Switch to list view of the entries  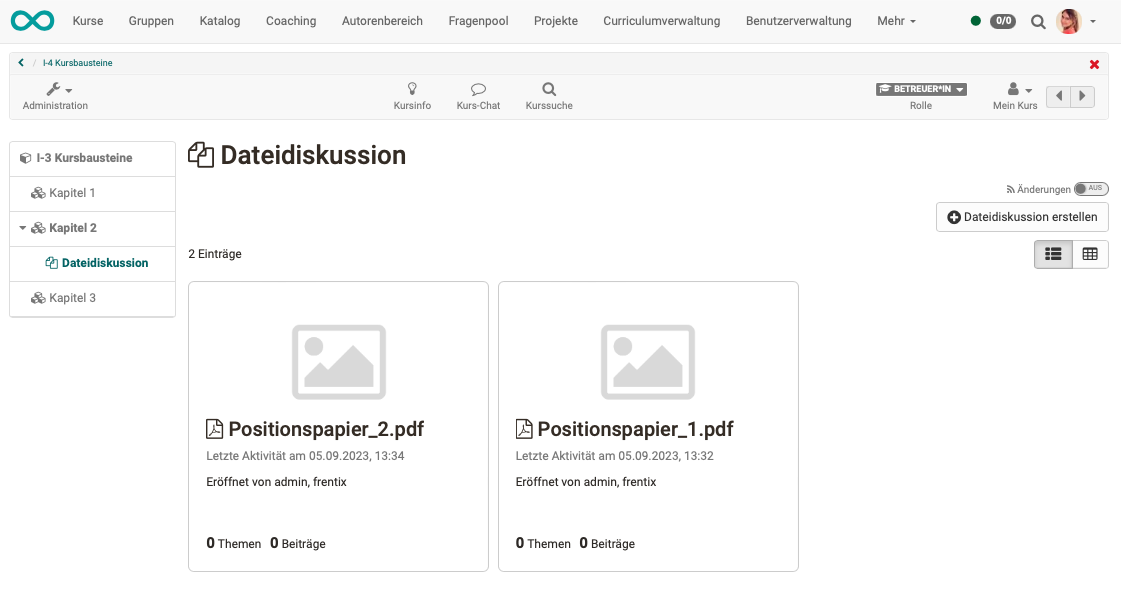(x=1052, y=254)
